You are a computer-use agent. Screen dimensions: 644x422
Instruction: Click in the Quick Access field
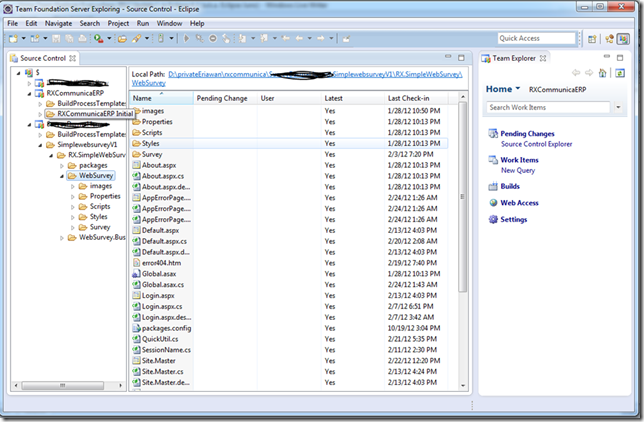click(536, 38)
